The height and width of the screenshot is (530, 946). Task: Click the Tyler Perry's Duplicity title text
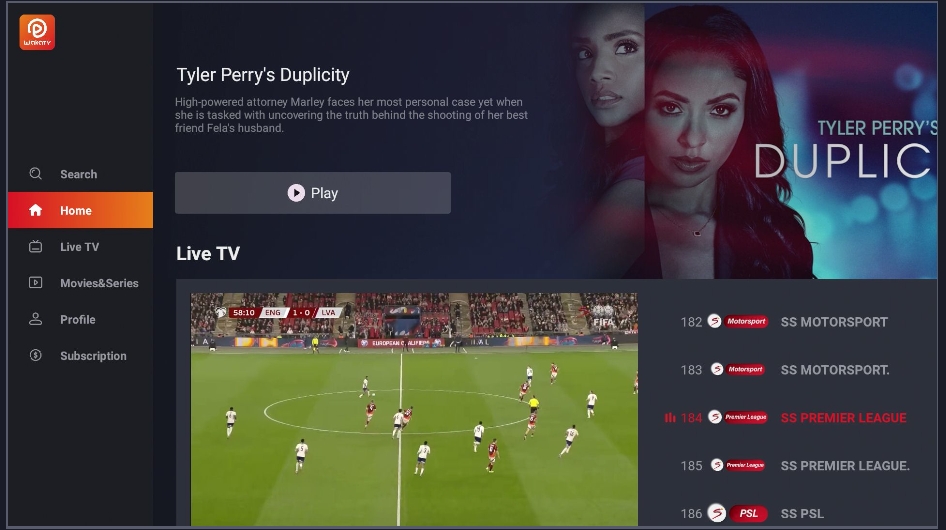point(262,75)
